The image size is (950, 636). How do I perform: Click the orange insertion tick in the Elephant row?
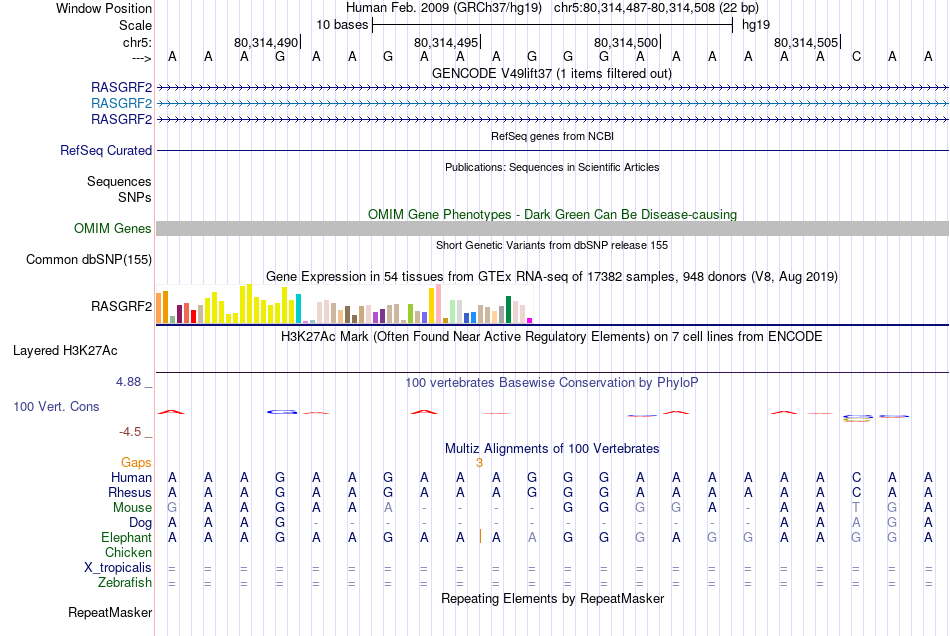tap(480, 536)
